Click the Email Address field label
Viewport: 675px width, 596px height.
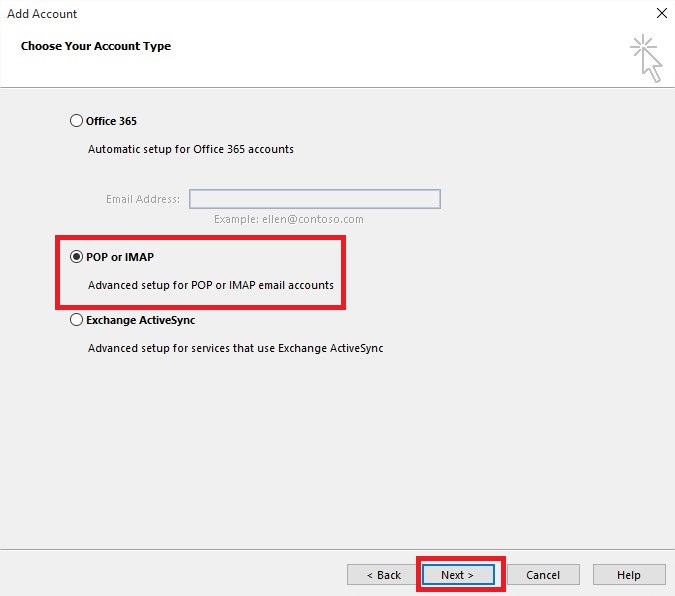[x=143, y=199]
